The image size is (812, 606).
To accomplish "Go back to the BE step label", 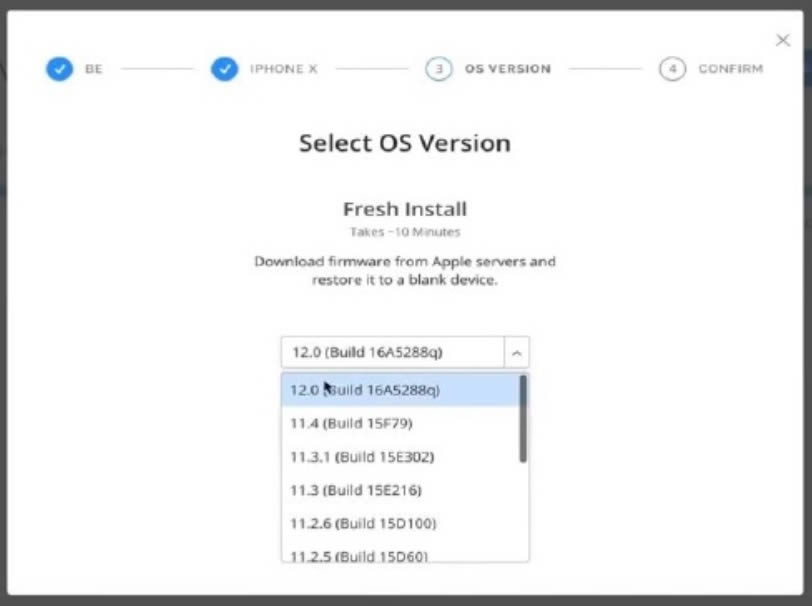I will (94, 69).
